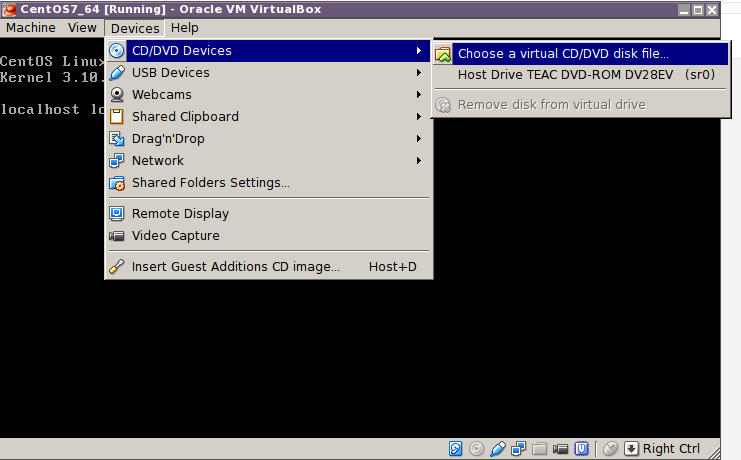Image resolution: width=741 pixels, height=460 pixels.
Task: Click the Drag'n'Drop icon
Action: point(117,139)
